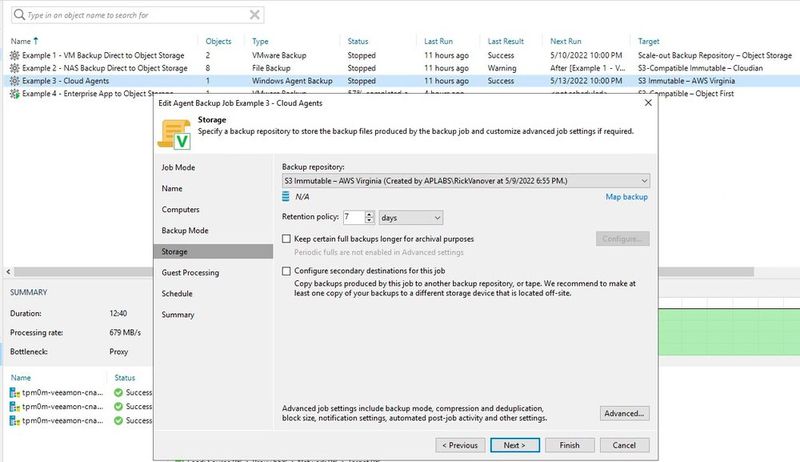This screenshot has width=800, height=462.
Task: Click Warning result for Example 2
Action: 502,68
